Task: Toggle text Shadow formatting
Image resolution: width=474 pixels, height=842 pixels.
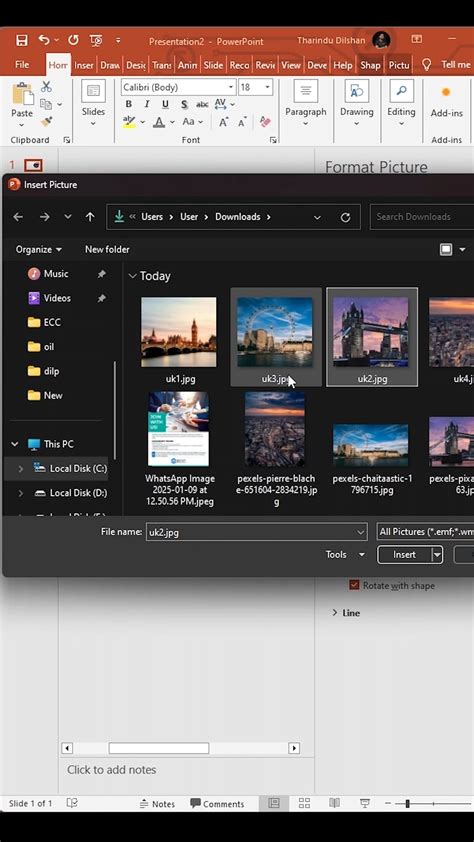Action: [184, 104]
